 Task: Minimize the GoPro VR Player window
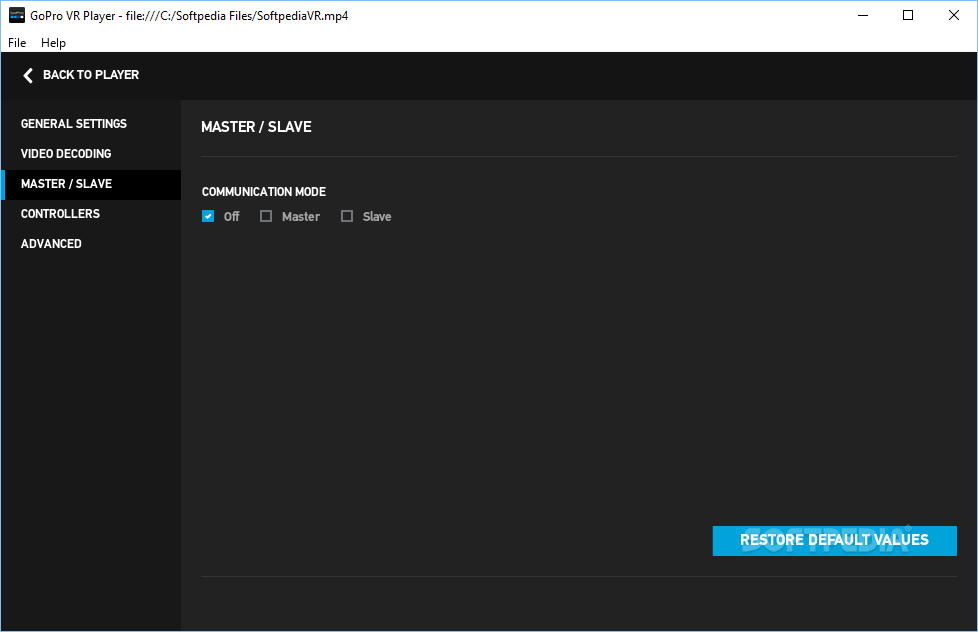tap(863, 16)
